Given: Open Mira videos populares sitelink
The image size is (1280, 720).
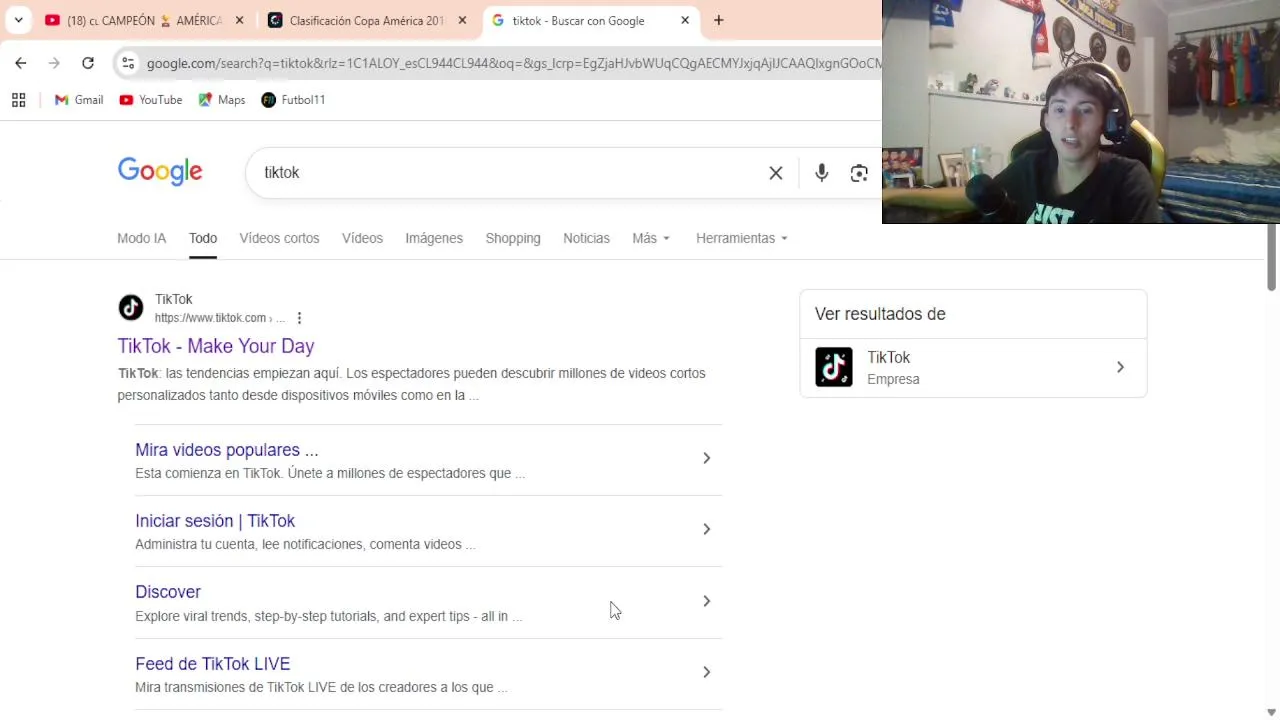Looking at the screenshot, I should [227, 450].
